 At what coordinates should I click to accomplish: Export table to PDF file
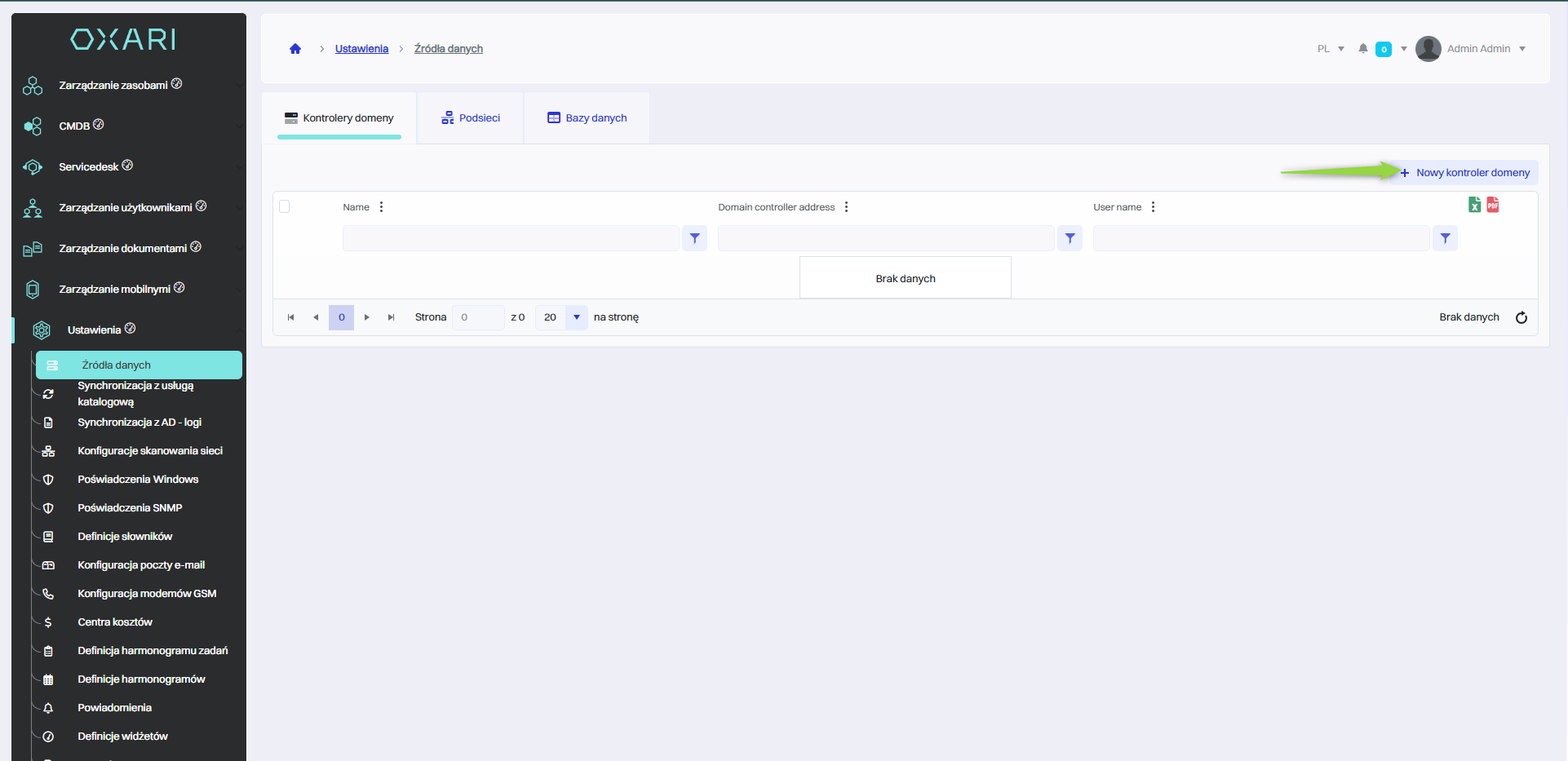click(1492, 205)
